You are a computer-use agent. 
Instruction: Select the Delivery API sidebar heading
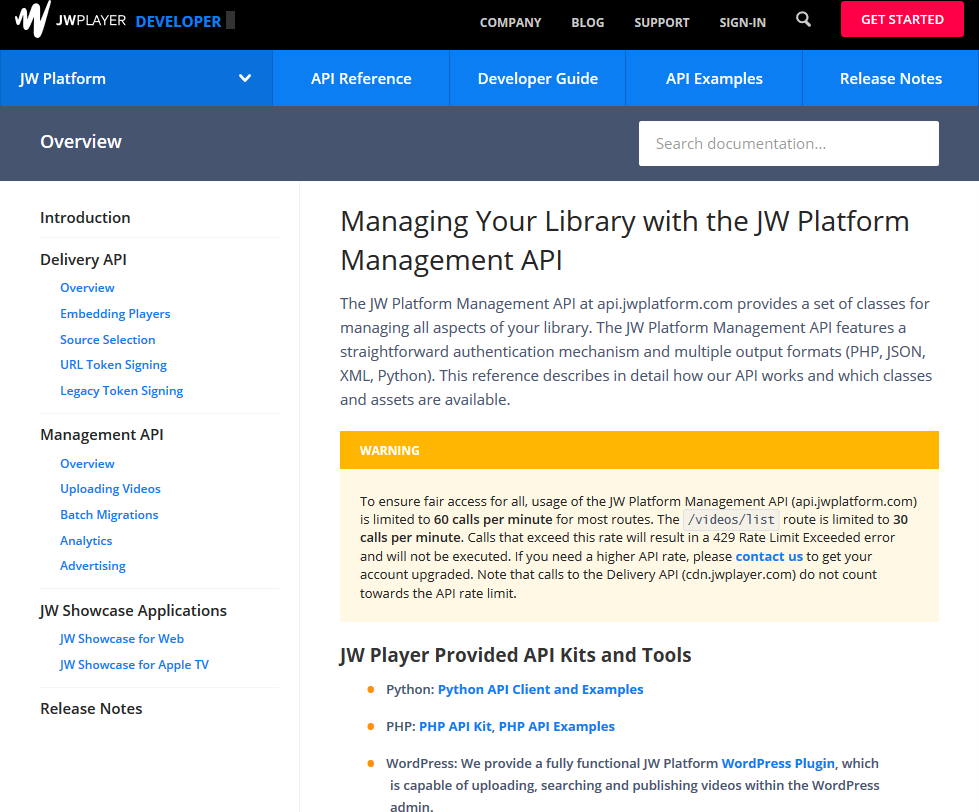pyautogui.click(x=83, y=260)
